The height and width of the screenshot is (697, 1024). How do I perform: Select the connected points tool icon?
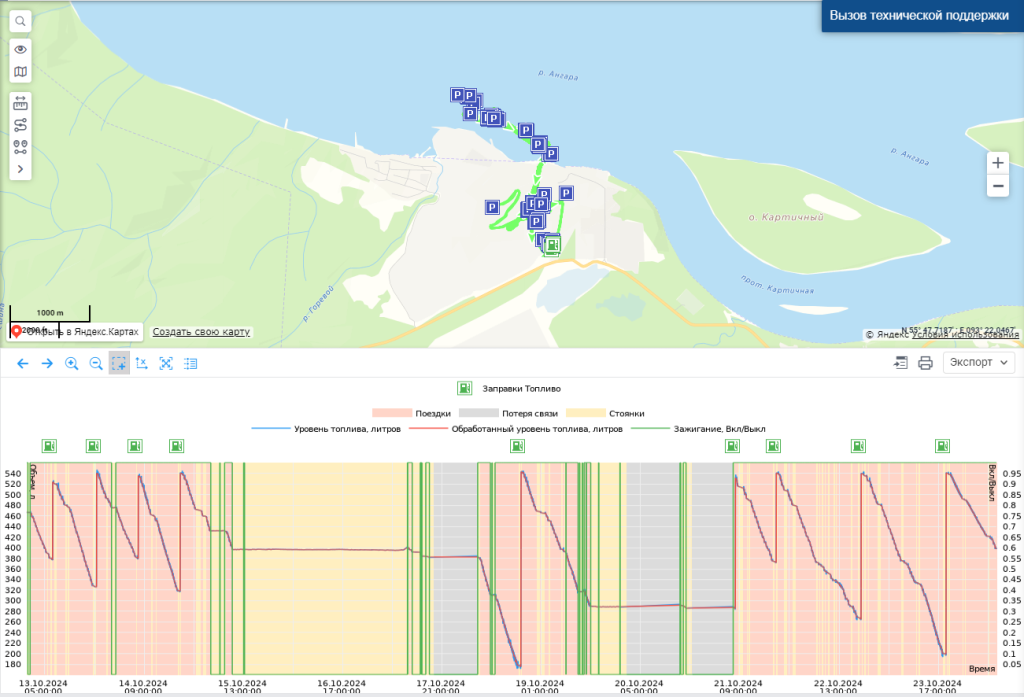pyautogui.click(x=20, y=147)
